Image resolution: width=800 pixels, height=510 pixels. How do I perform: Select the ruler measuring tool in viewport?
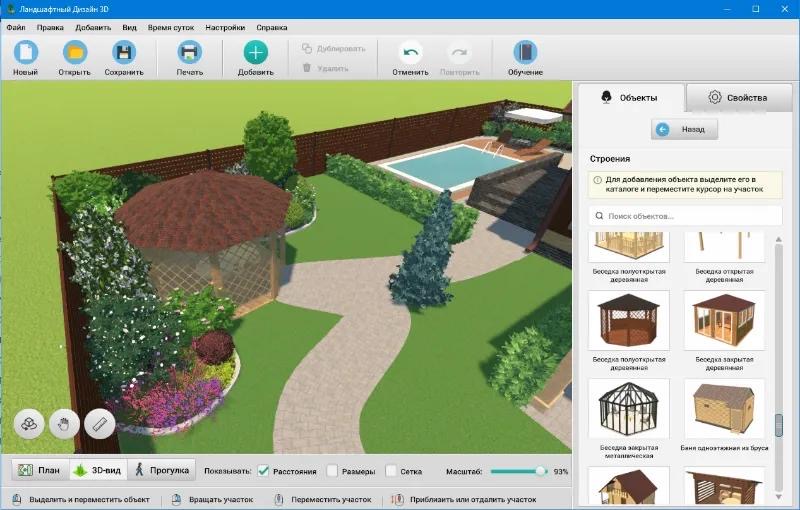point(99,424)
